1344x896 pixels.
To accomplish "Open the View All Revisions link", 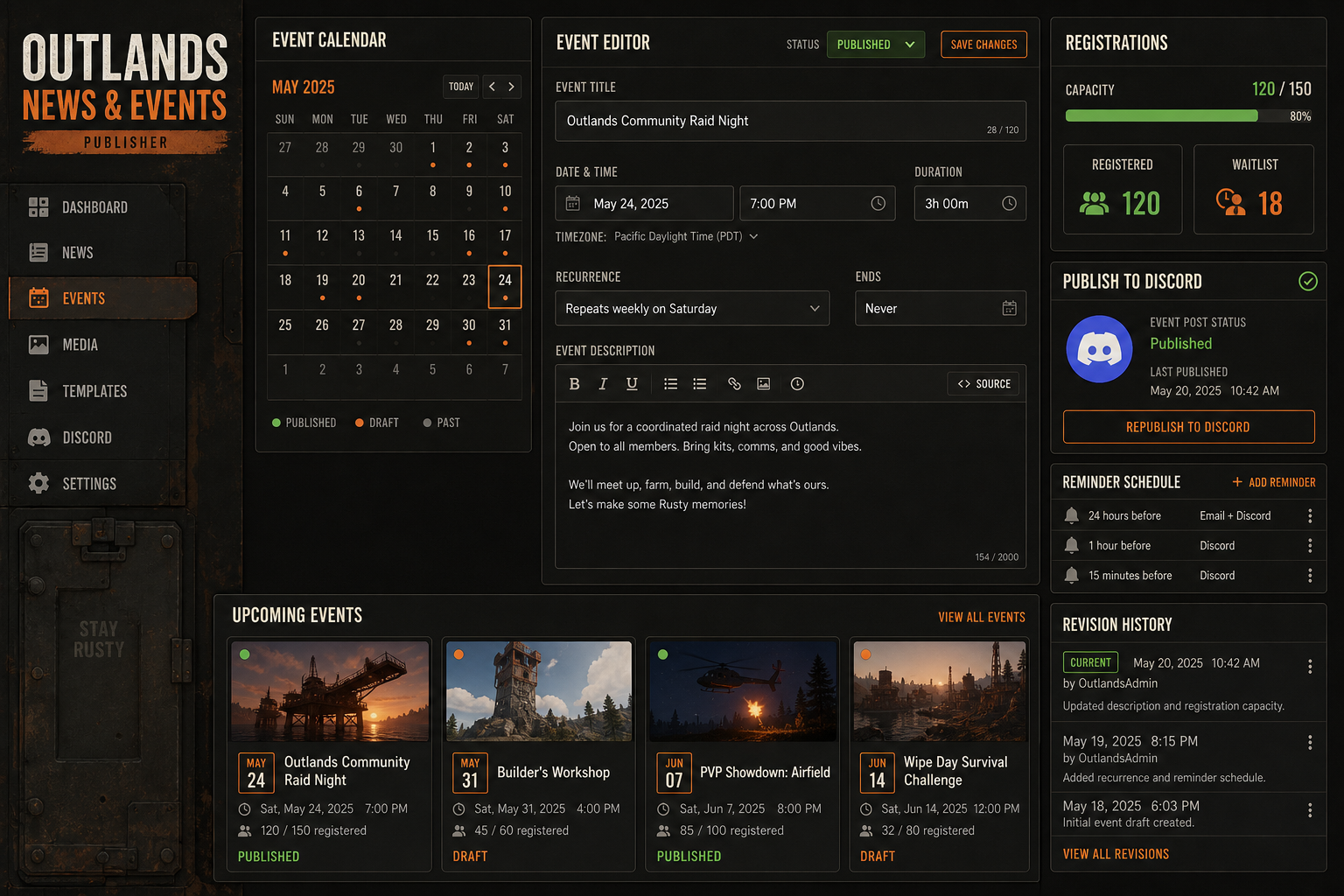I will tap(1116, 854).
